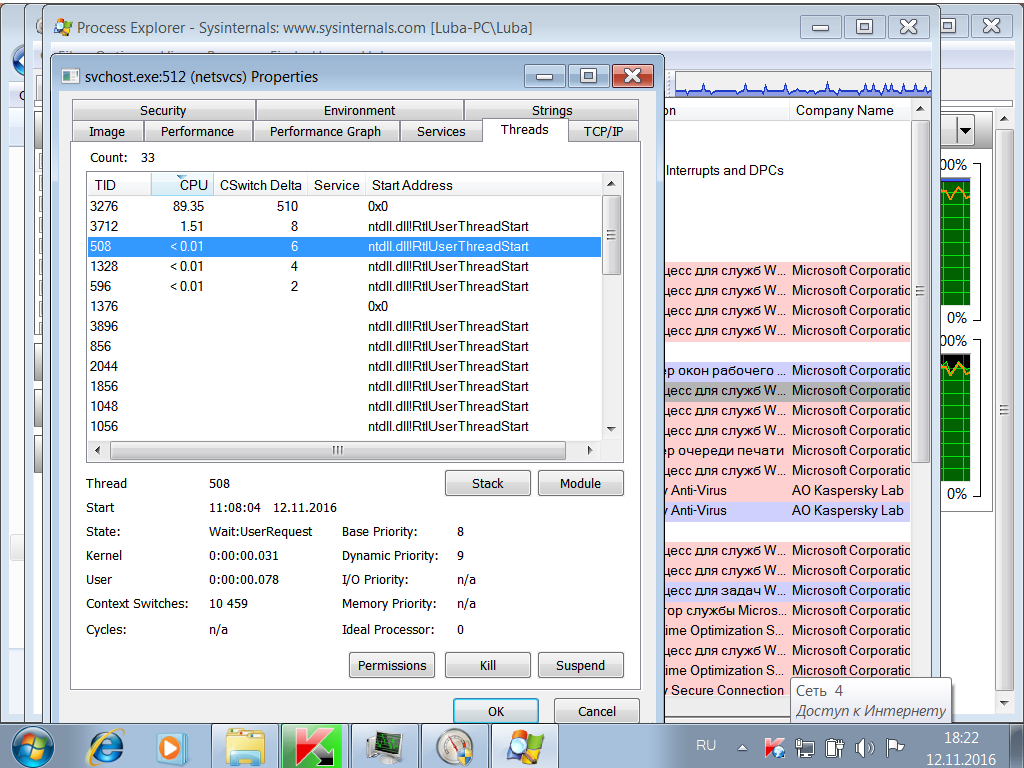
Task: Select thread row with TID 1856
Action: click(344, 386)
